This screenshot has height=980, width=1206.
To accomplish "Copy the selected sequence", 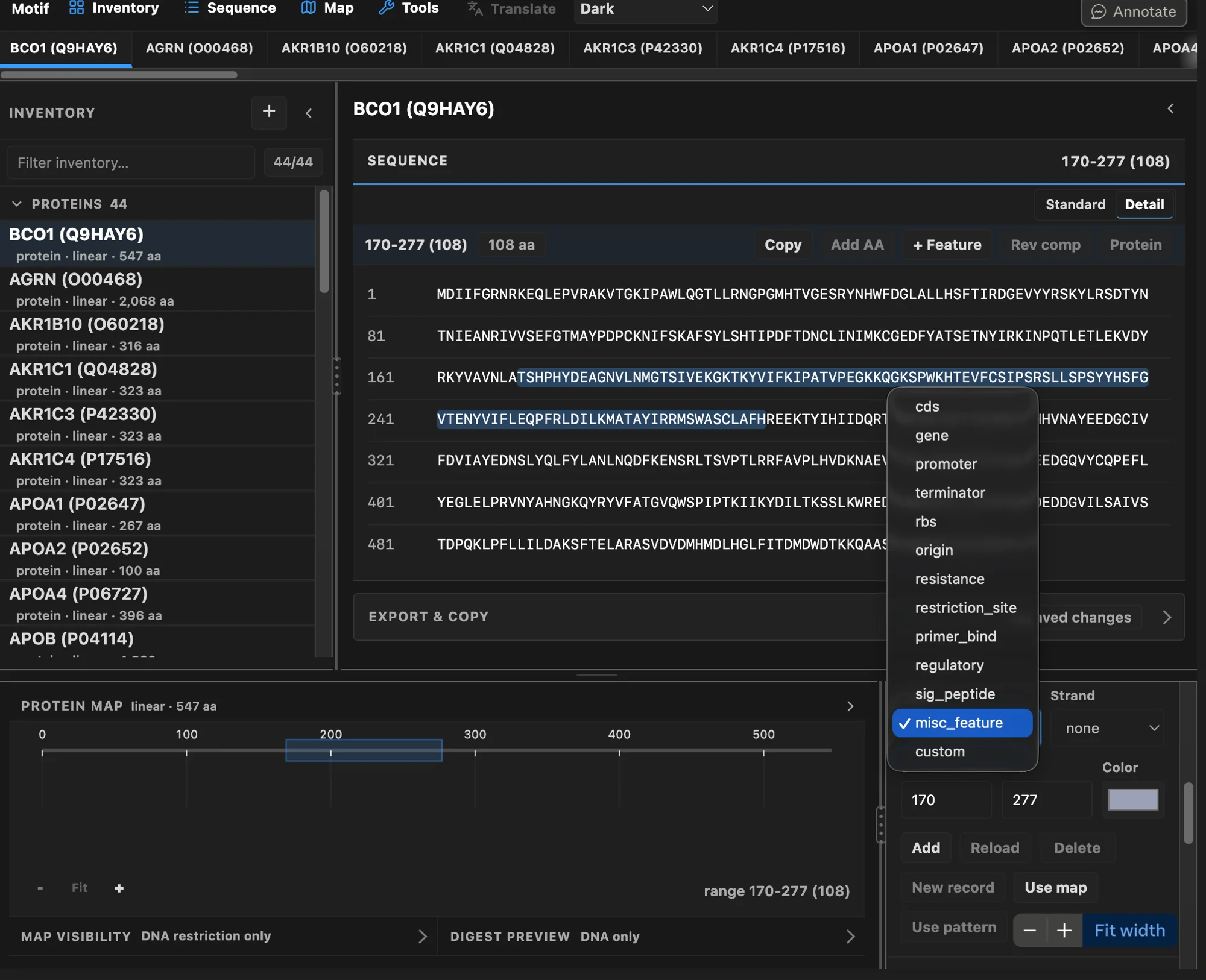I will 783,245.
